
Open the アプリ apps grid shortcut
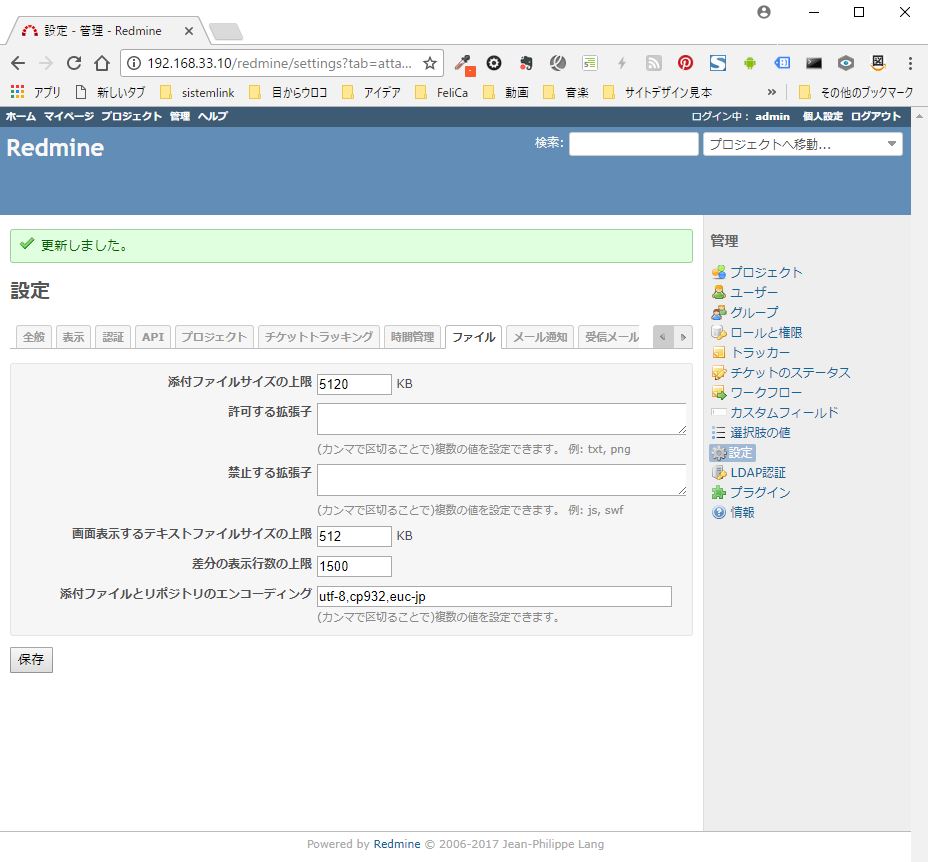click(x=36, y=92)
